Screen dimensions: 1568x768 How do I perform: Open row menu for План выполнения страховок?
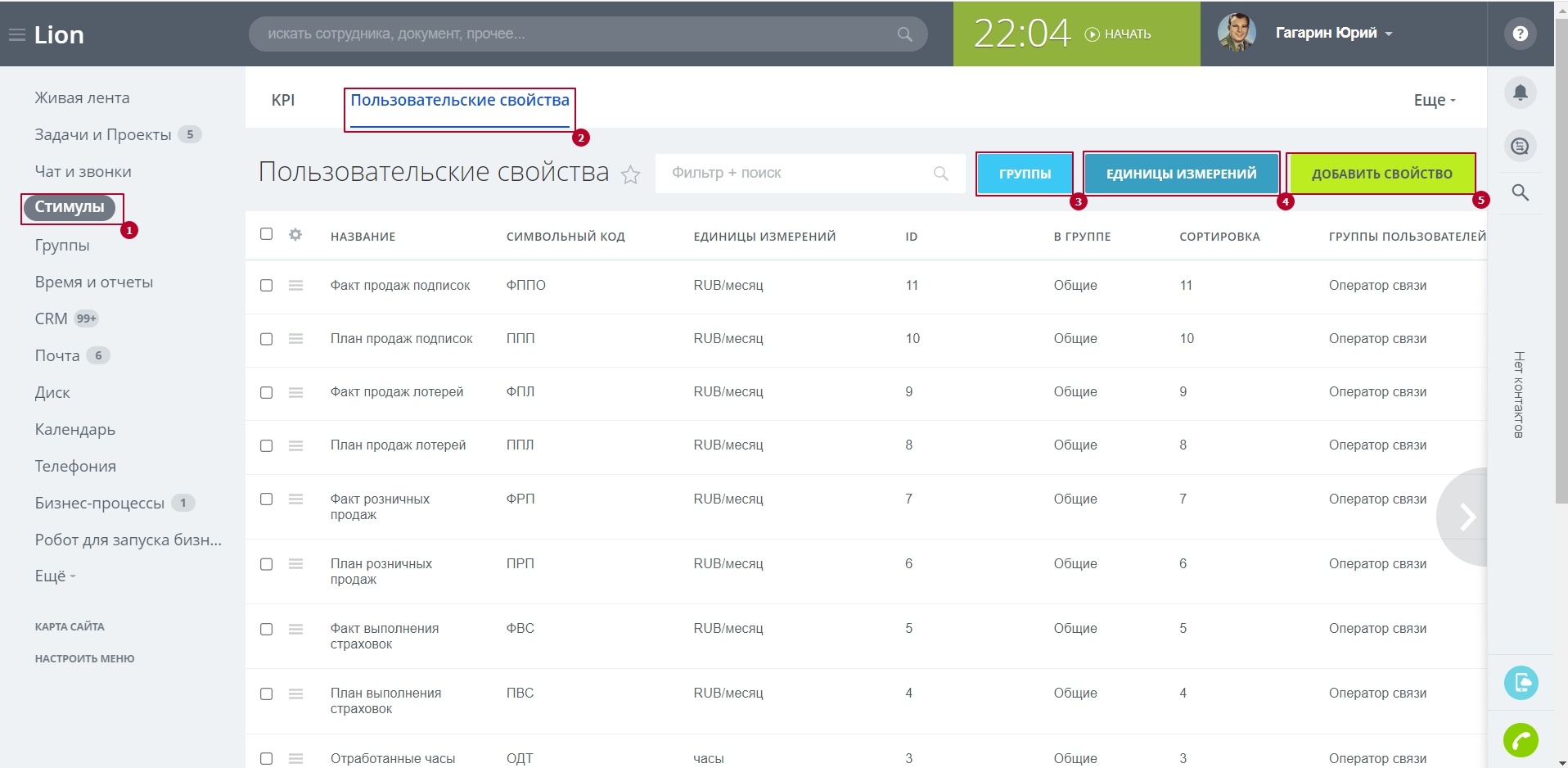point(295,694)
